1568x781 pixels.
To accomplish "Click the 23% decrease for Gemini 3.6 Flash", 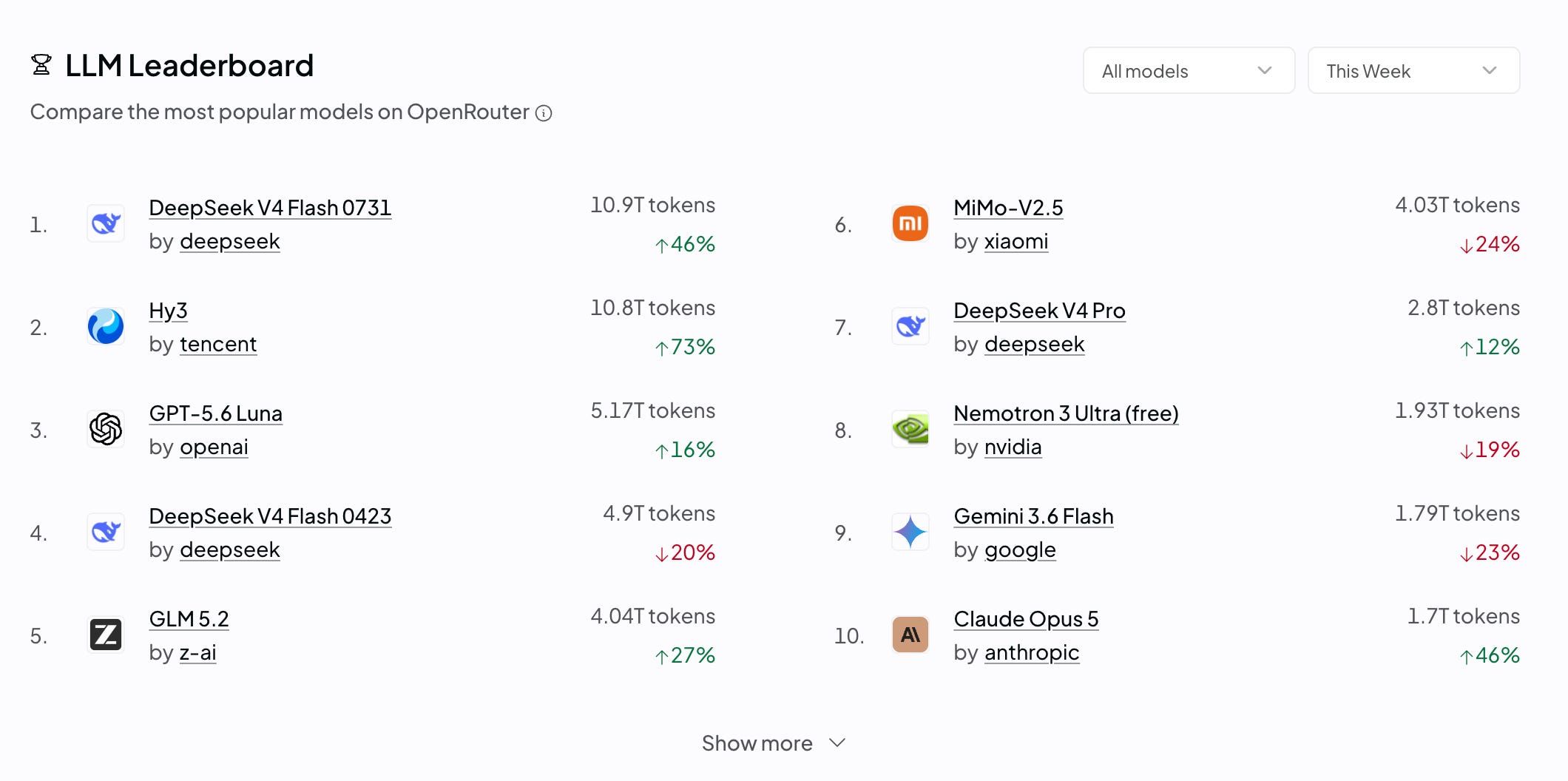I will tap(1490, 552).
